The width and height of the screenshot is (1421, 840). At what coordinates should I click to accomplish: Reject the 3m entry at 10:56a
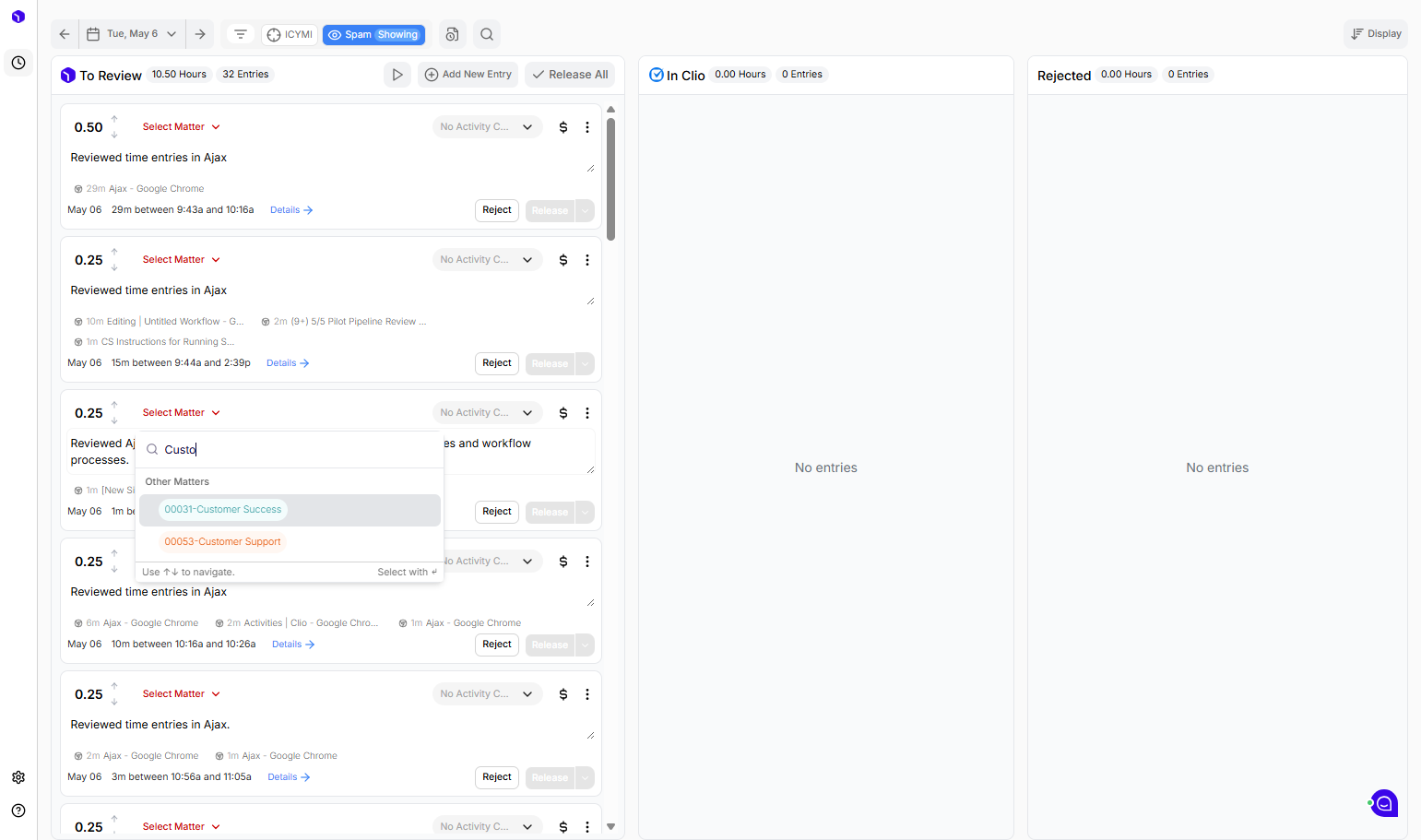coord(497,777)
